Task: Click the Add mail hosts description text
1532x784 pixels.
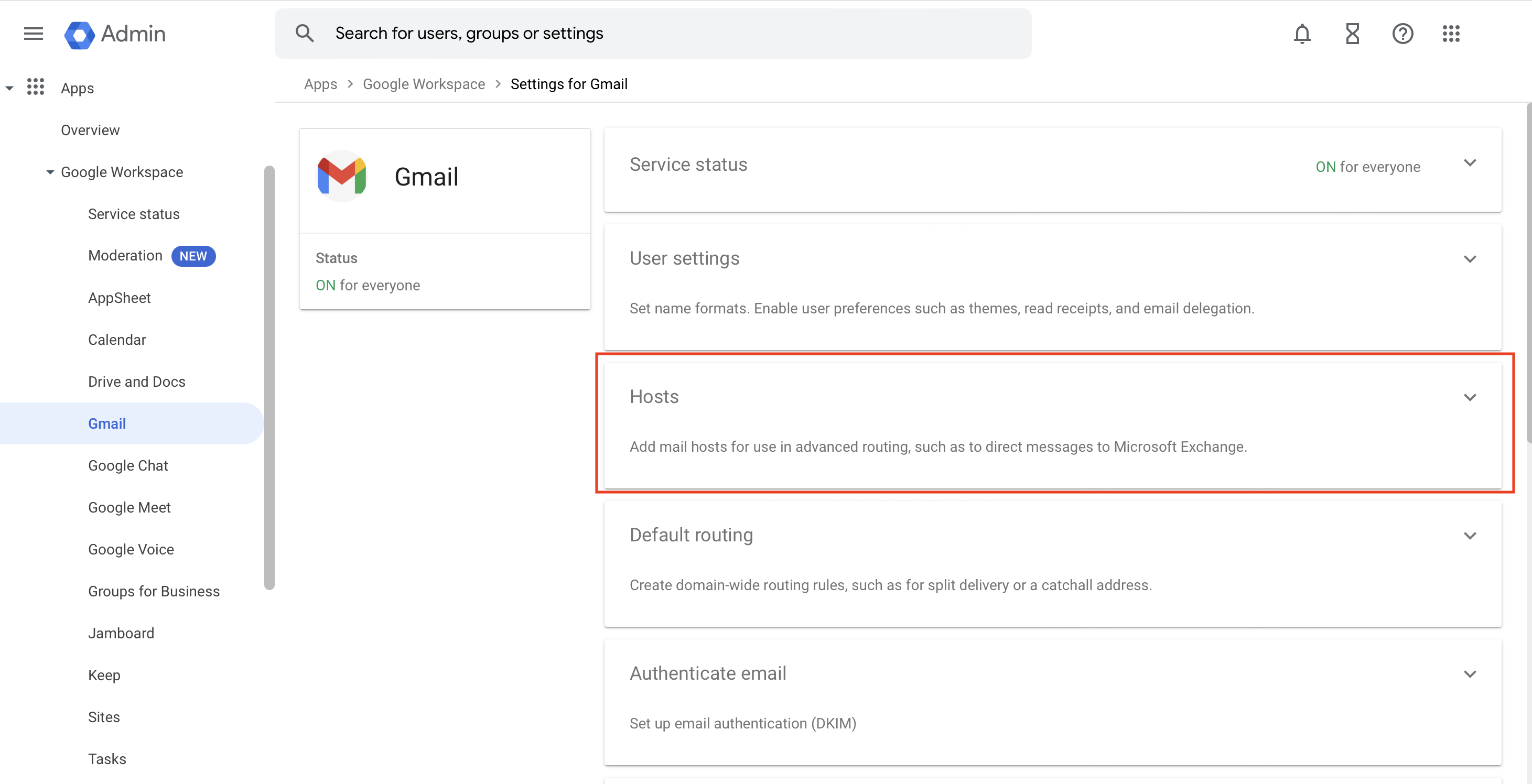Action: click(x=938, y=447)
